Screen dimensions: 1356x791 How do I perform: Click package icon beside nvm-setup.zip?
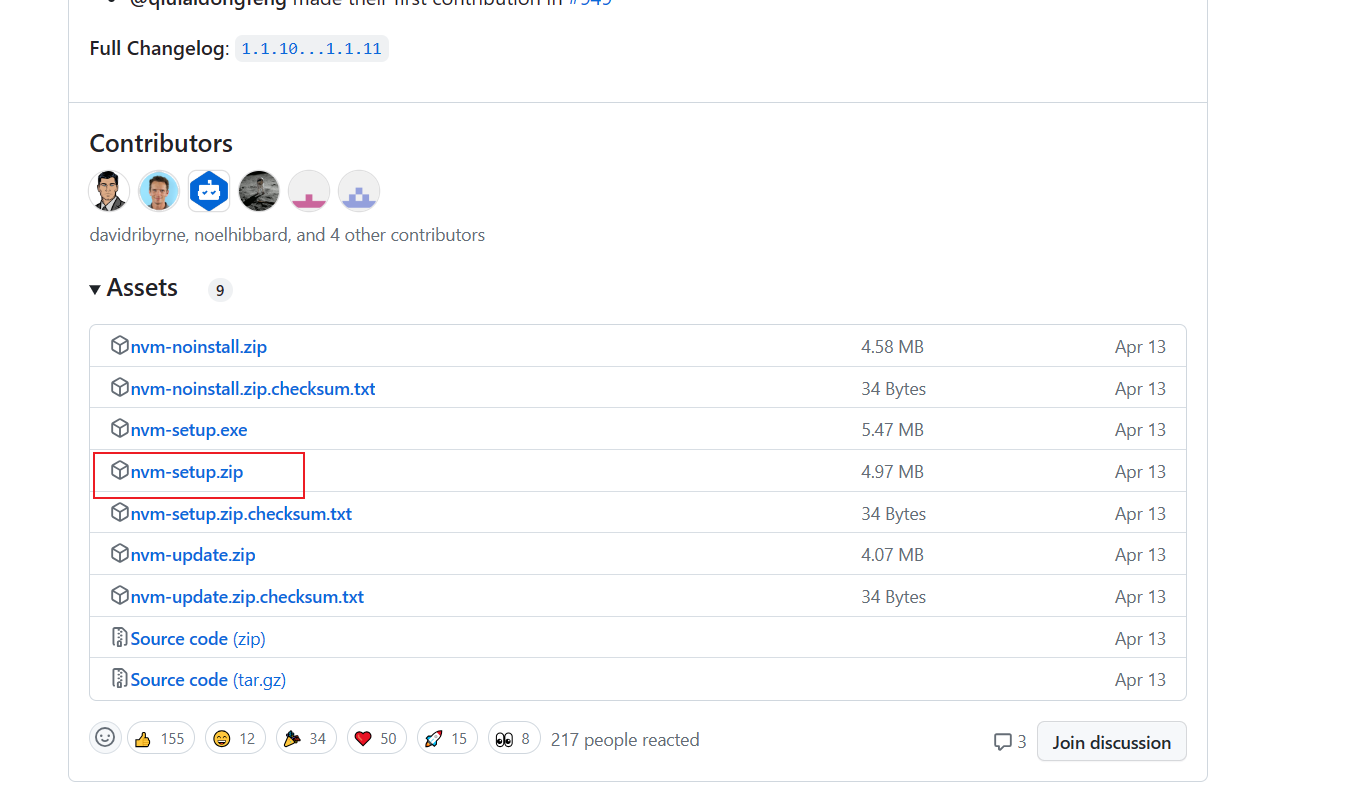[120, 471]
